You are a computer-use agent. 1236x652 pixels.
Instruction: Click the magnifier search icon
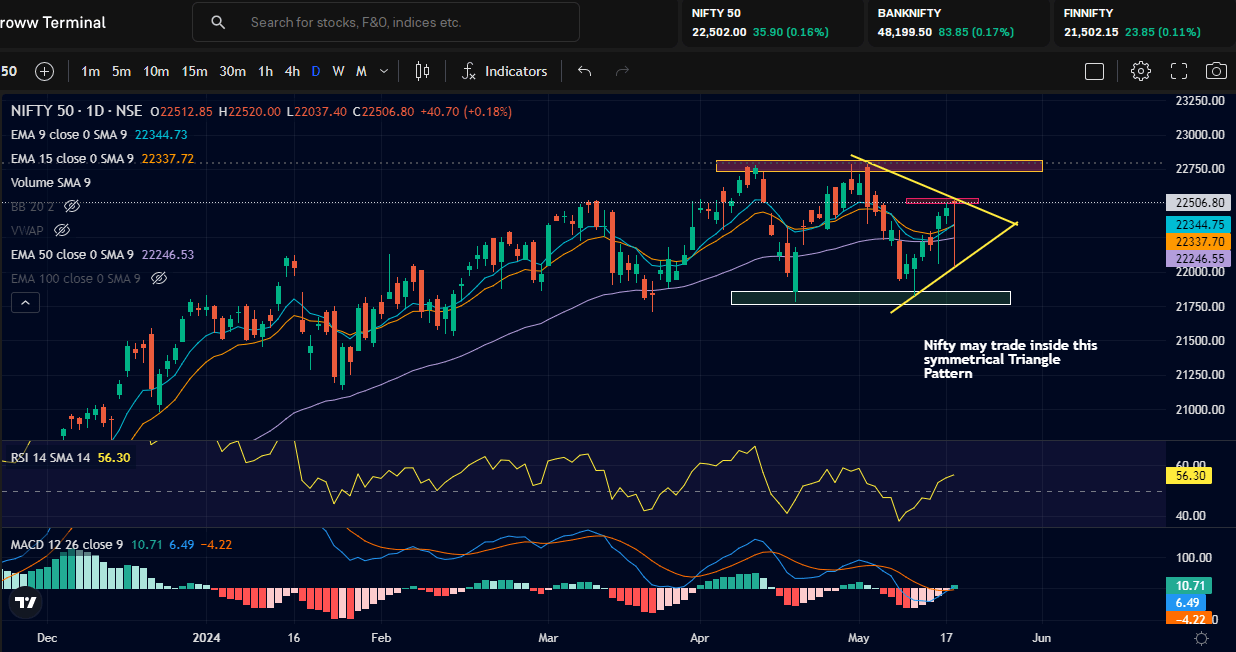pos(218,22)
